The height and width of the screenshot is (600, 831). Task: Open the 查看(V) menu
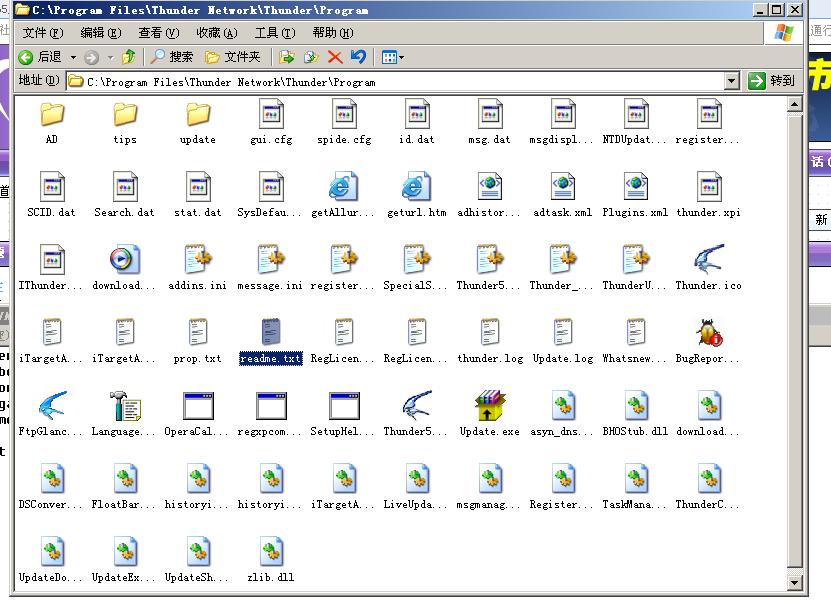[158, 33]
